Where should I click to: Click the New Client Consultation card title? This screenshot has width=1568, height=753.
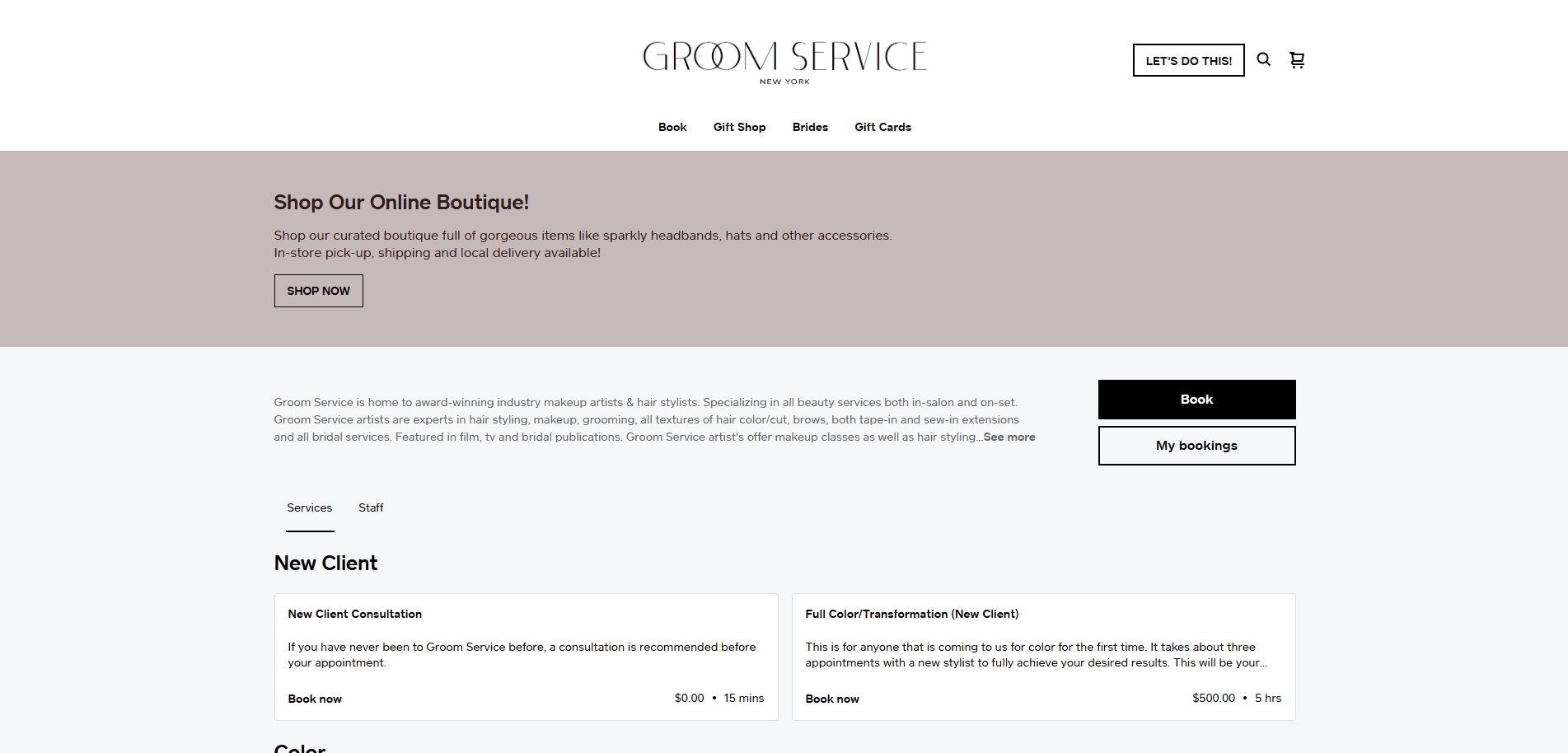(354, 614)
